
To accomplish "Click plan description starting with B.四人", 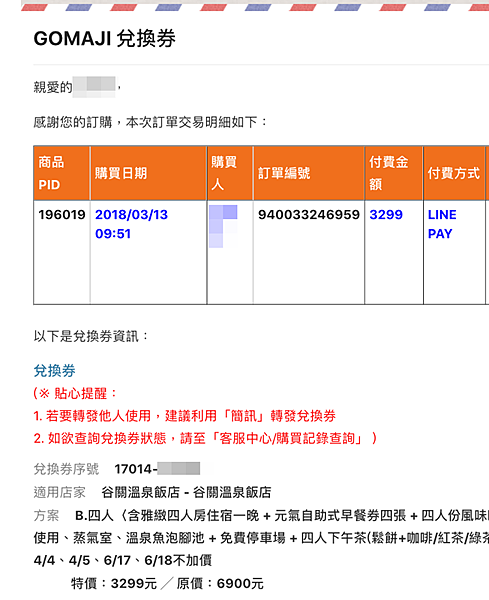I will pyautogui.click(x=282, y=515).
